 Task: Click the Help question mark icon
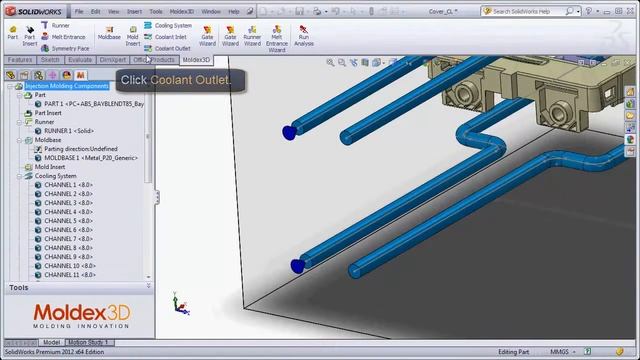click(589, 11)
